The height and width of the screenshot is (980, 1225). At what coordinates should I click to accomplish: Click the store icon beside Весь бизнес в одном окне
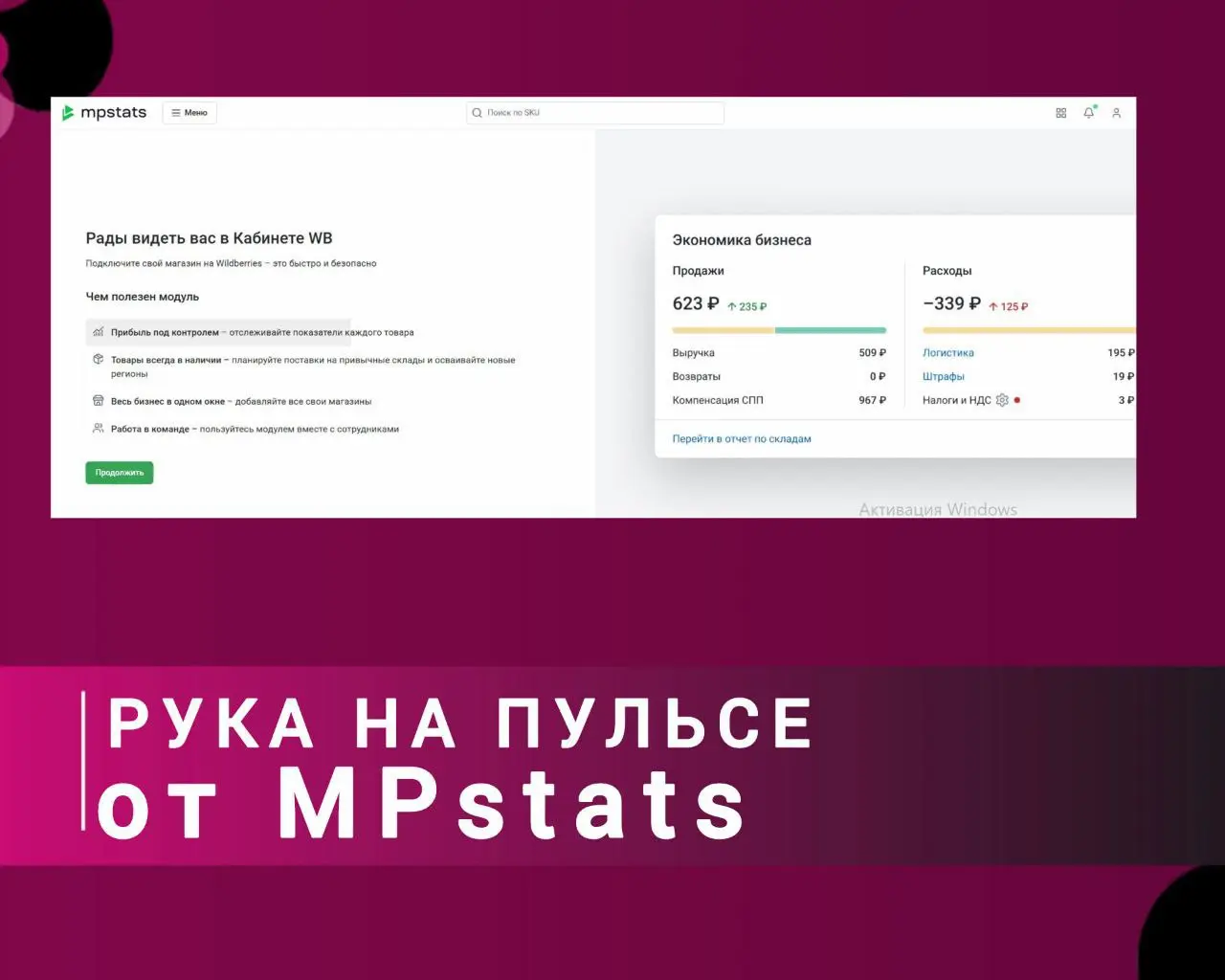(x=98, y=401)
